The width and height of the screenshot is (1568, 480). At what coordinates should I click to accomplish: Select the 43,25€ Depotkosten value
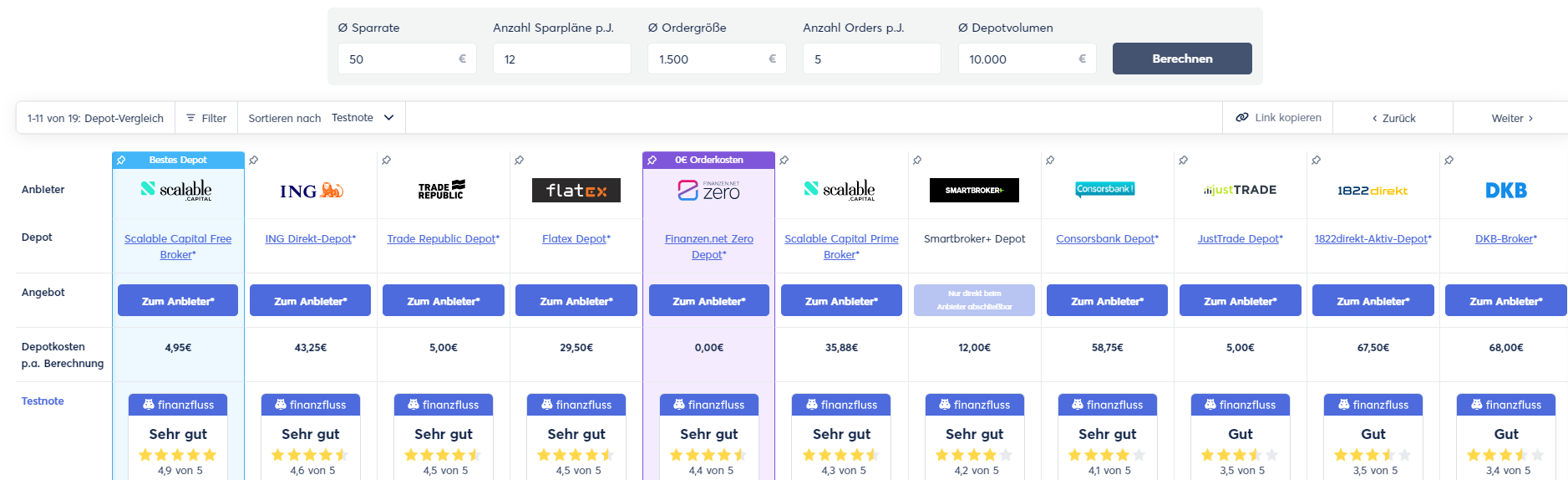(x=311, y=347)
